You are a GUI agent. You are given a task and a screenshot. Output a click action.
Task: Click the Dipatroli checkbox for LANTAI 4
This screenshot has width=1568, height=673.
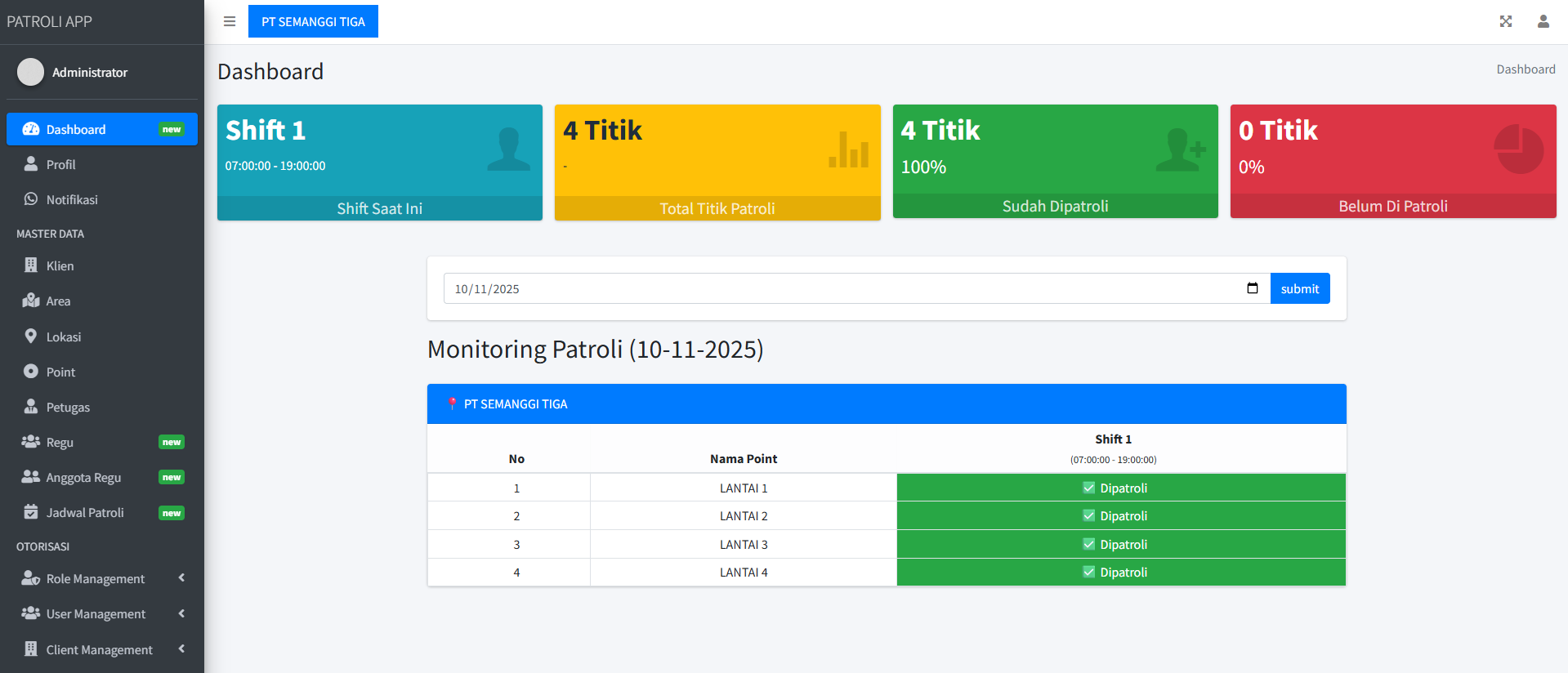coord(1088,572)
